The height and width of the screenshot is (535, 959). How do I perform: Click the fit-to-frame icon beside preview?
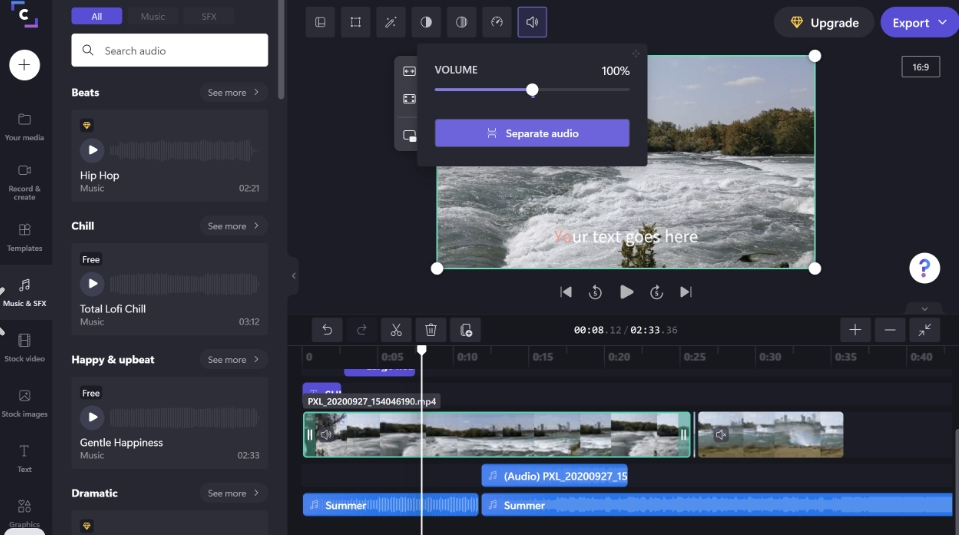[x=409, y=72]
